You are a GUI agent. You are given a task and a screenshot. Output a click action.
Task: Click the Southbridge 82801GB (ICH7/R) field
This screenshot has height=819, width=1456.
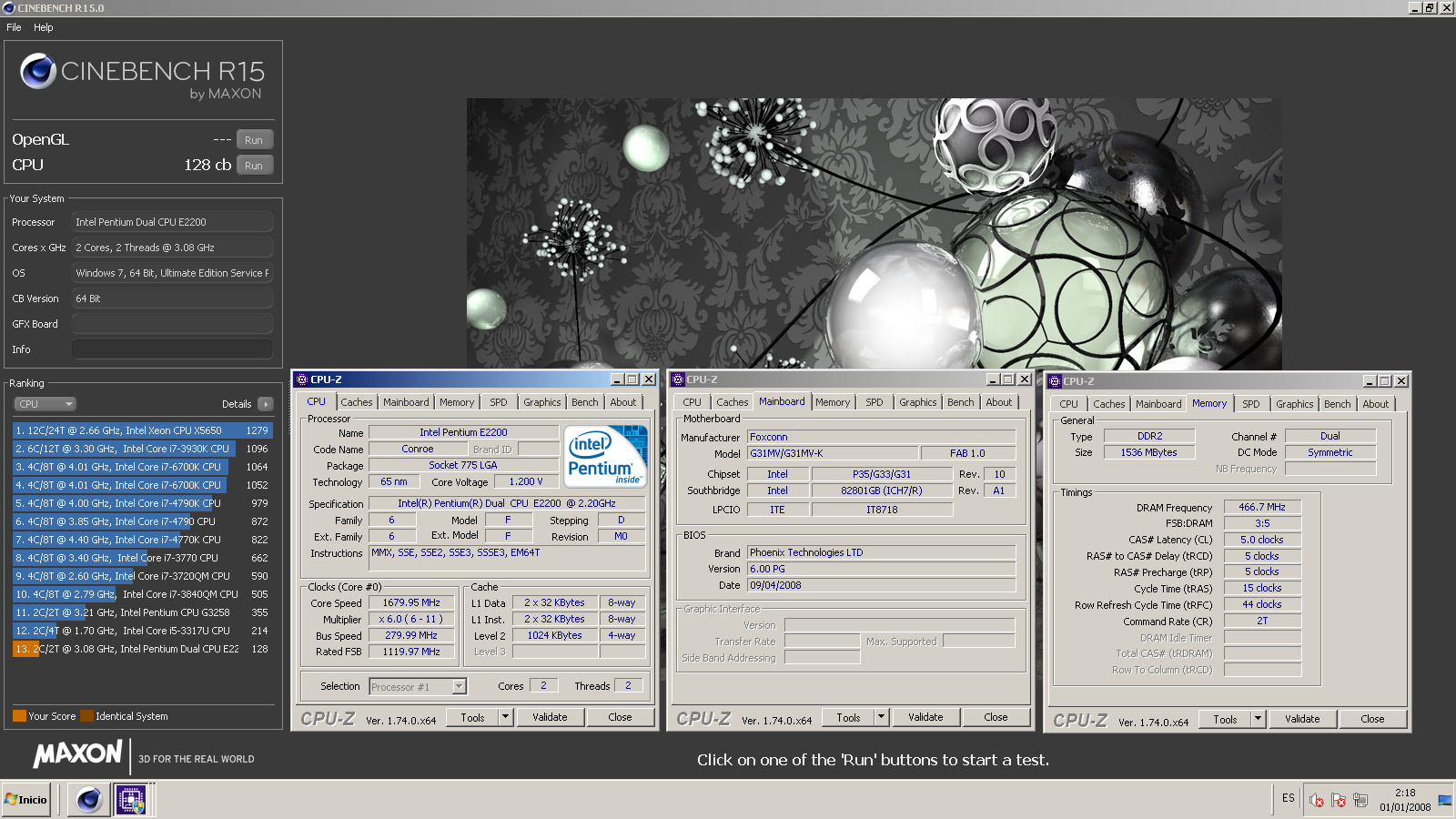(881, 490)
